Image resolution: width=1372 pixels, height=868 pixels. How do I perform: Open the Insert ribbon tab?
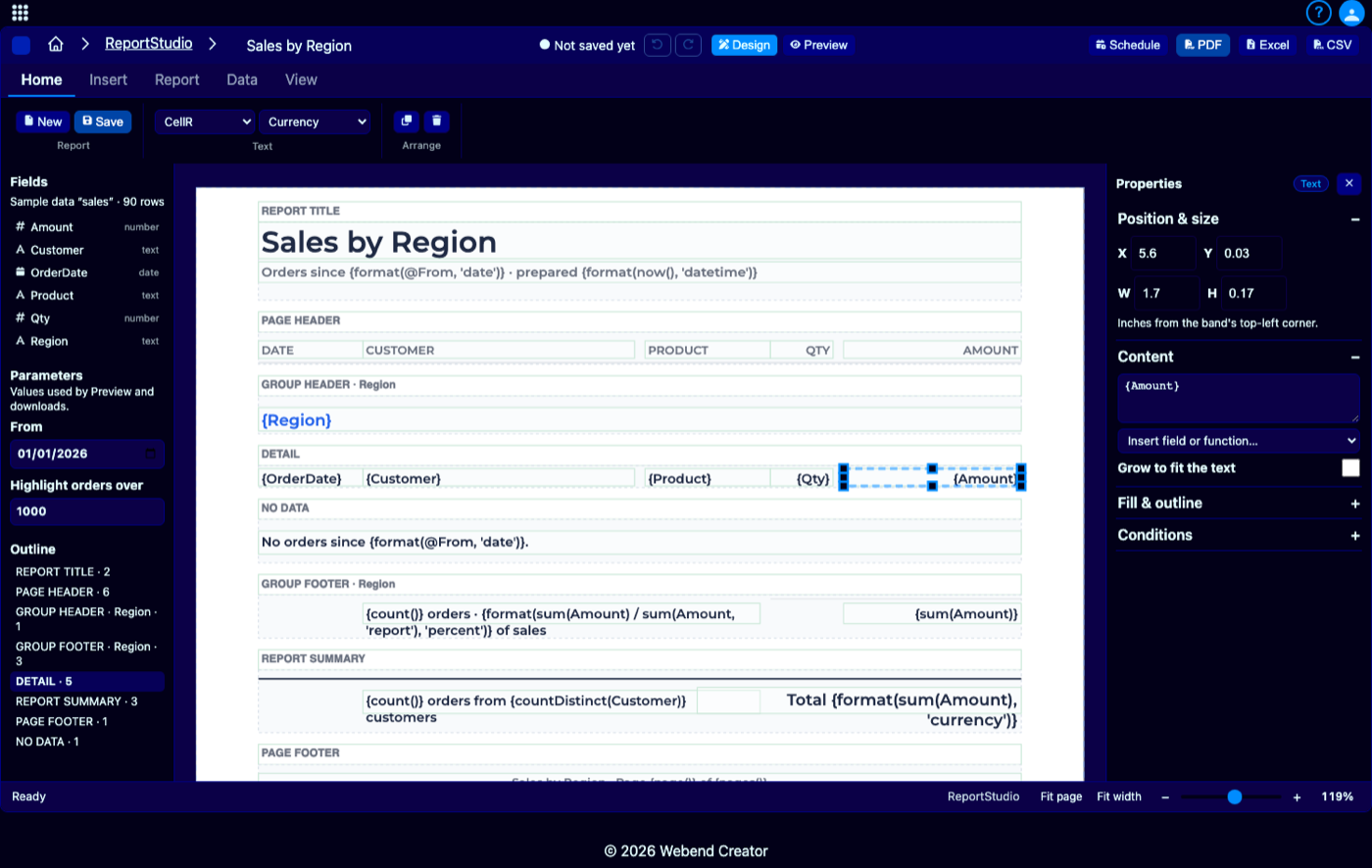[108, 80]
